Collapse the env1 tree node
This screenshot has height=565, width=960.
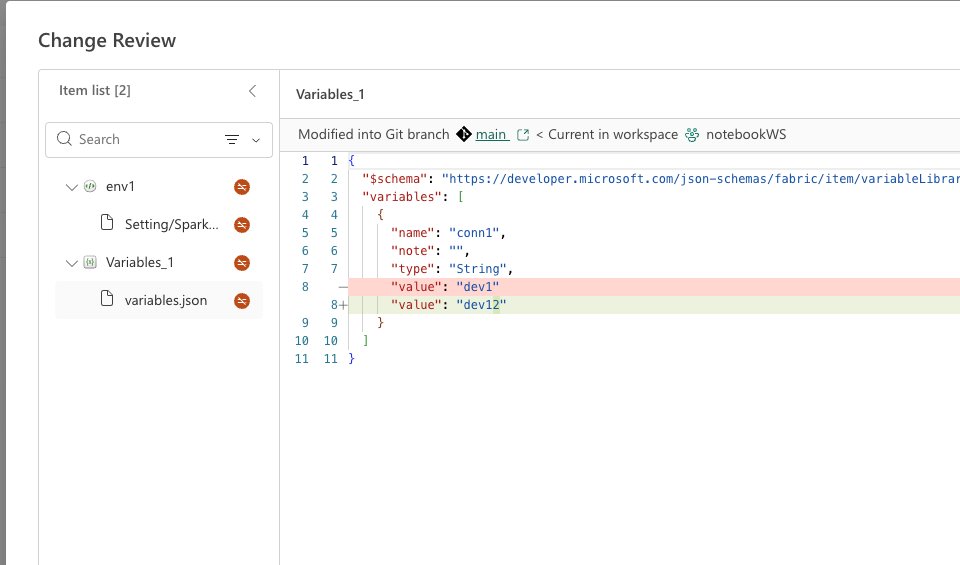(x=72, y=187)
